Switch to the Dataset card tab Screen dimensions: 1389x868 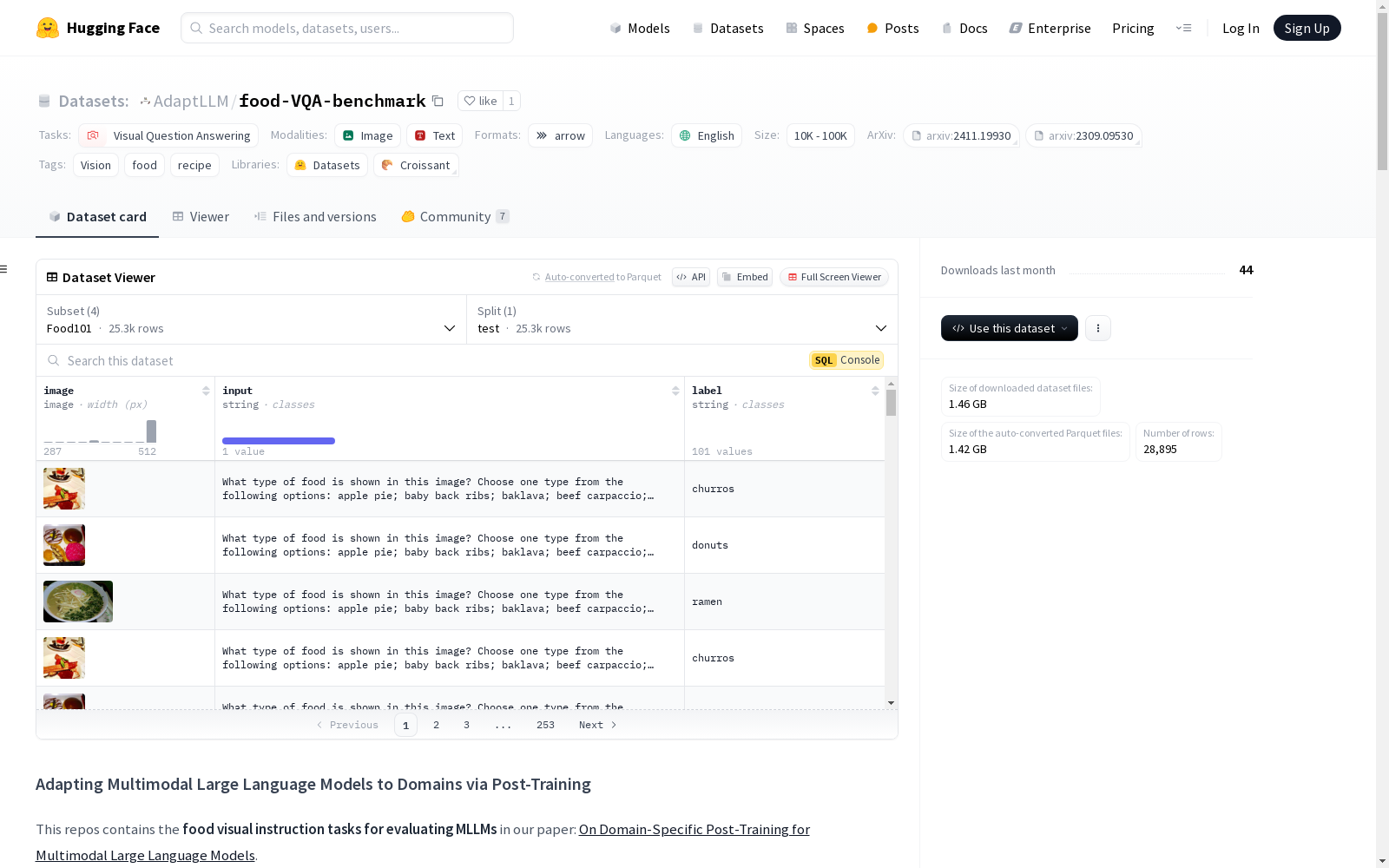click(97, 217)
